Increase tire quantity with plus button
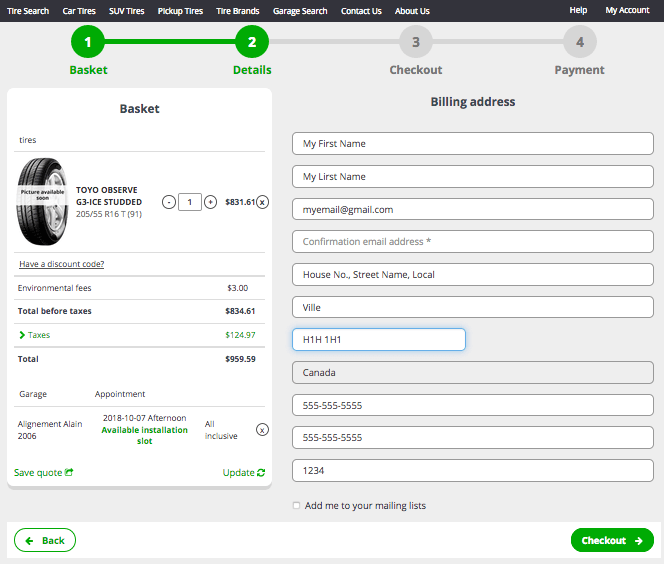664x564 pixels. [x=210, y=202]
